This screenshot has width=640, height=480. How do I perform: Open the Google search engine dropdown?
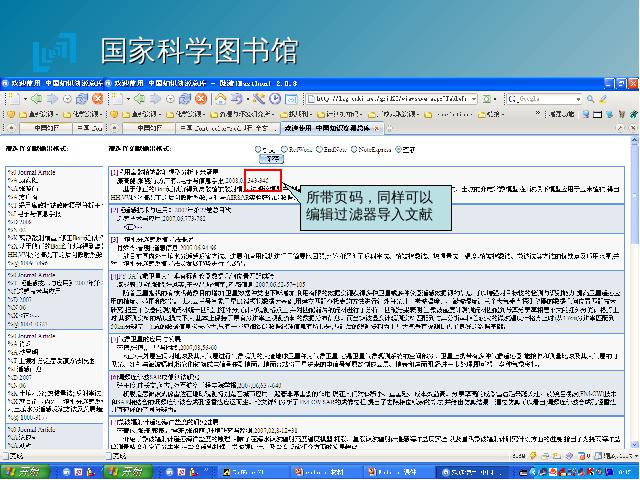(x=578, y=99)
